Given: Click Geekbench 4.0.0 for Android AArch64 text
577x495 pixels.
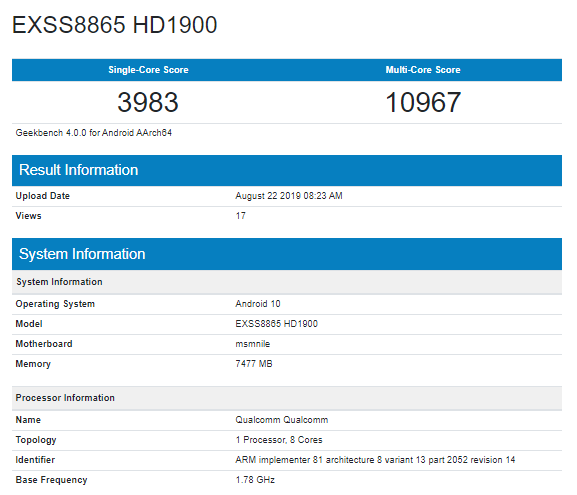Looking at the screenshot, I should pyautogui.click(x=93, y=132).
